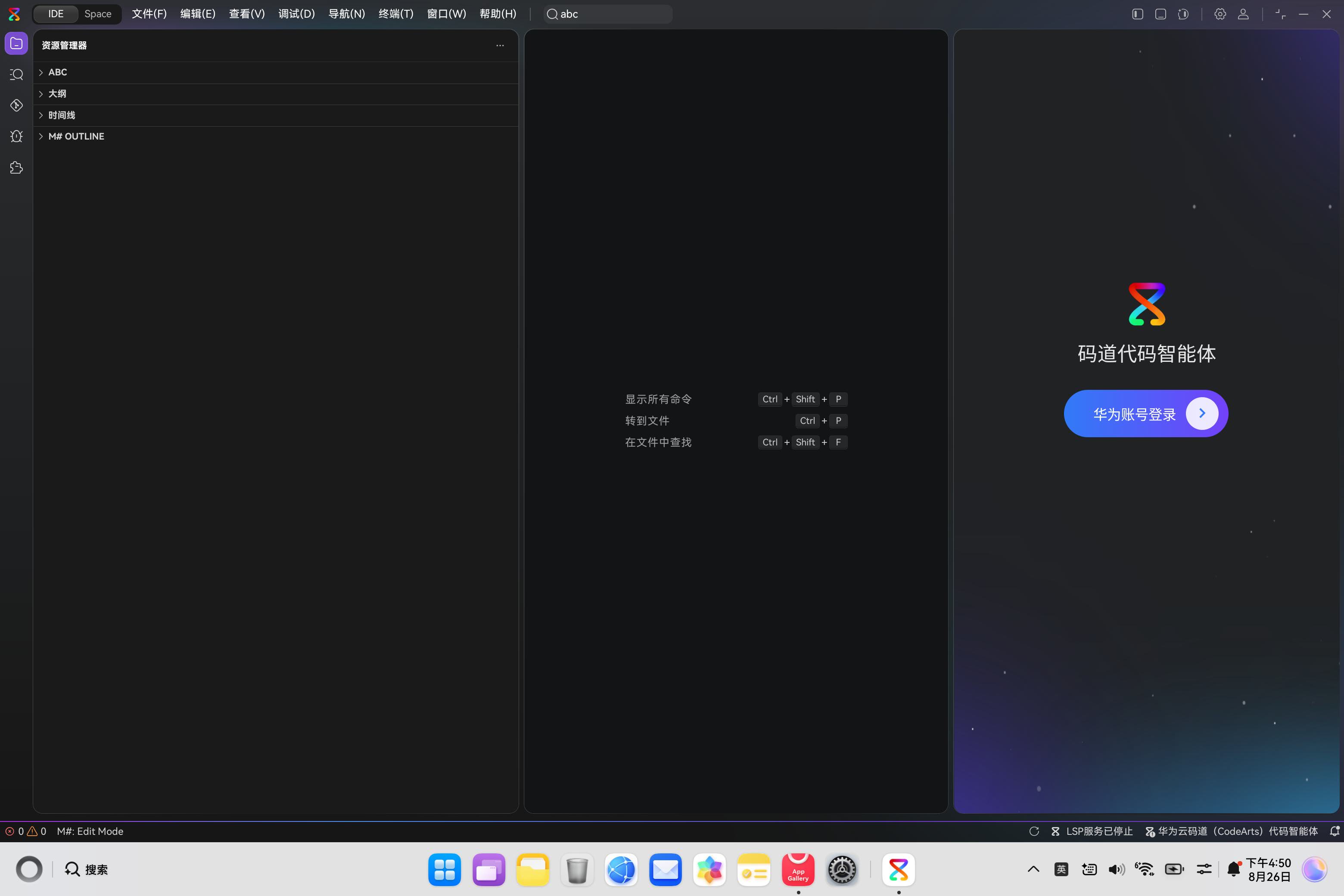The width and height of the screenshot is (1344, 896).
Task: Open the 窗口(W) menu
Action: [x=446, y=14]
